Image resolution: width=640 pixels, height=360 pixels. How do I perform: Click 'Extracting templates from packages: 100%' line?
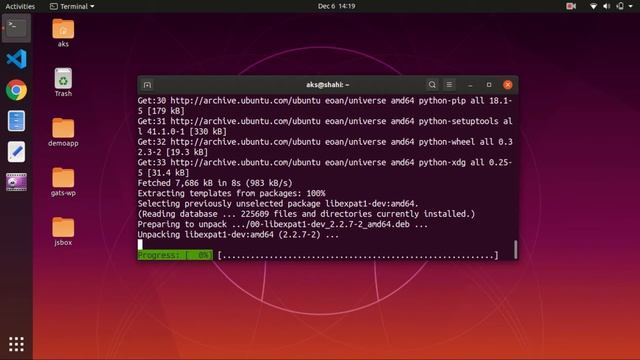tap(231, 193)
